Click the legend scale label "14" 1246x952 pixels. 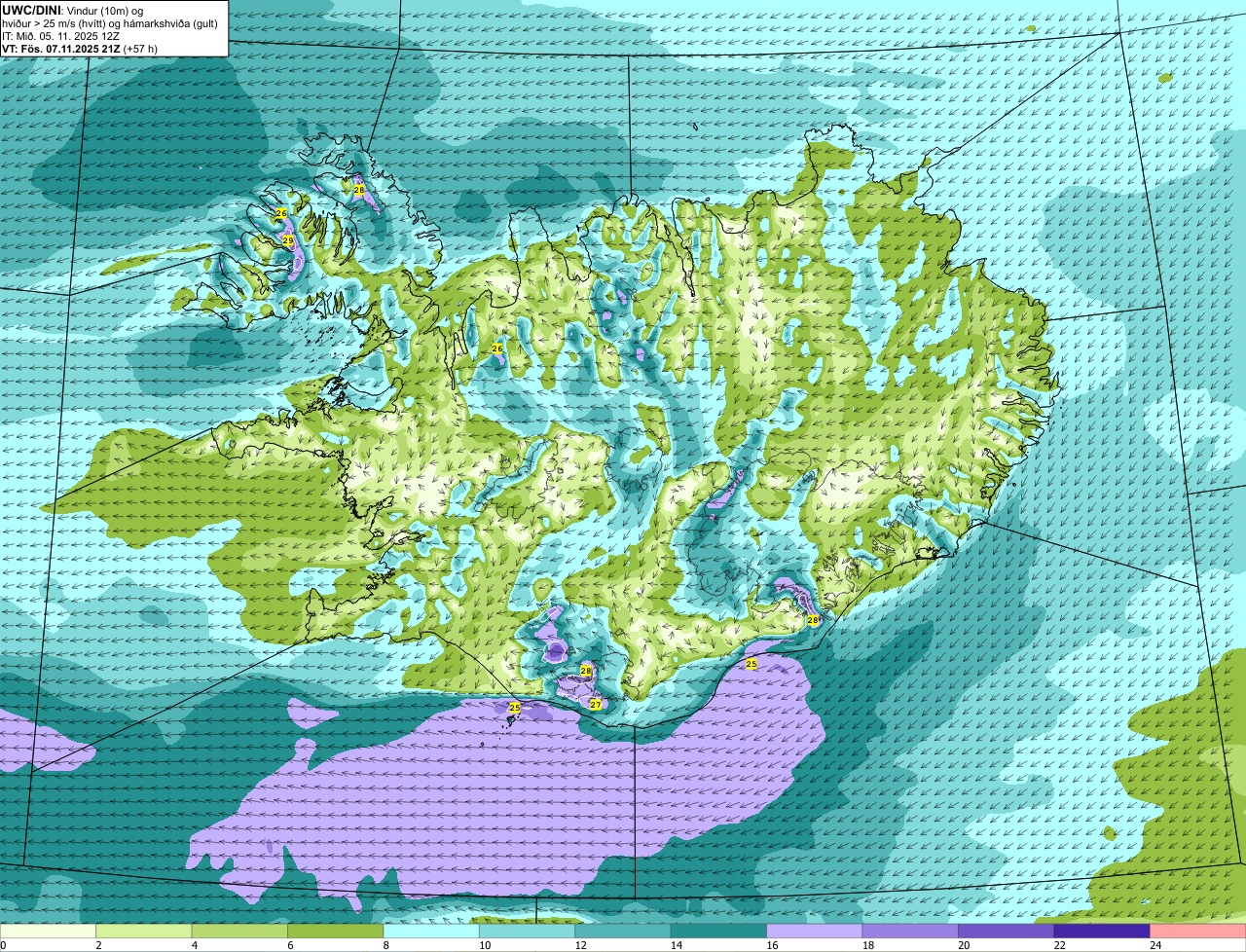click(676, 945)
